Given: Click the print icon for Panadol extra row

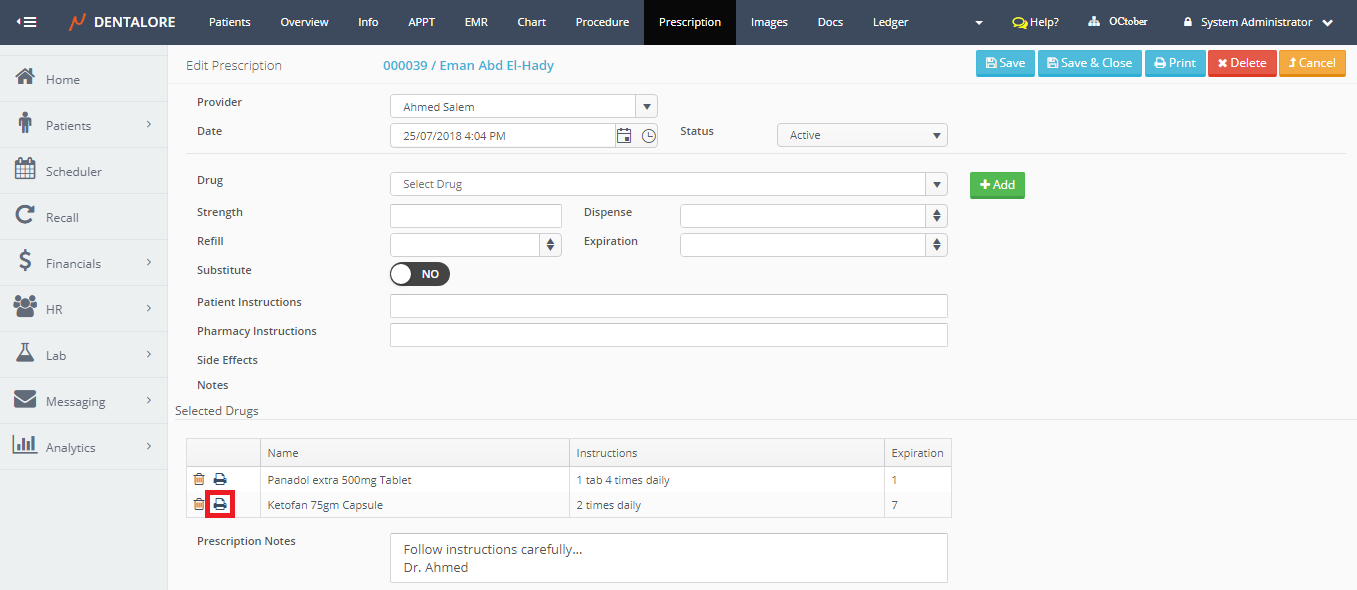Looking at the screenshot, I should click(220, 480).
